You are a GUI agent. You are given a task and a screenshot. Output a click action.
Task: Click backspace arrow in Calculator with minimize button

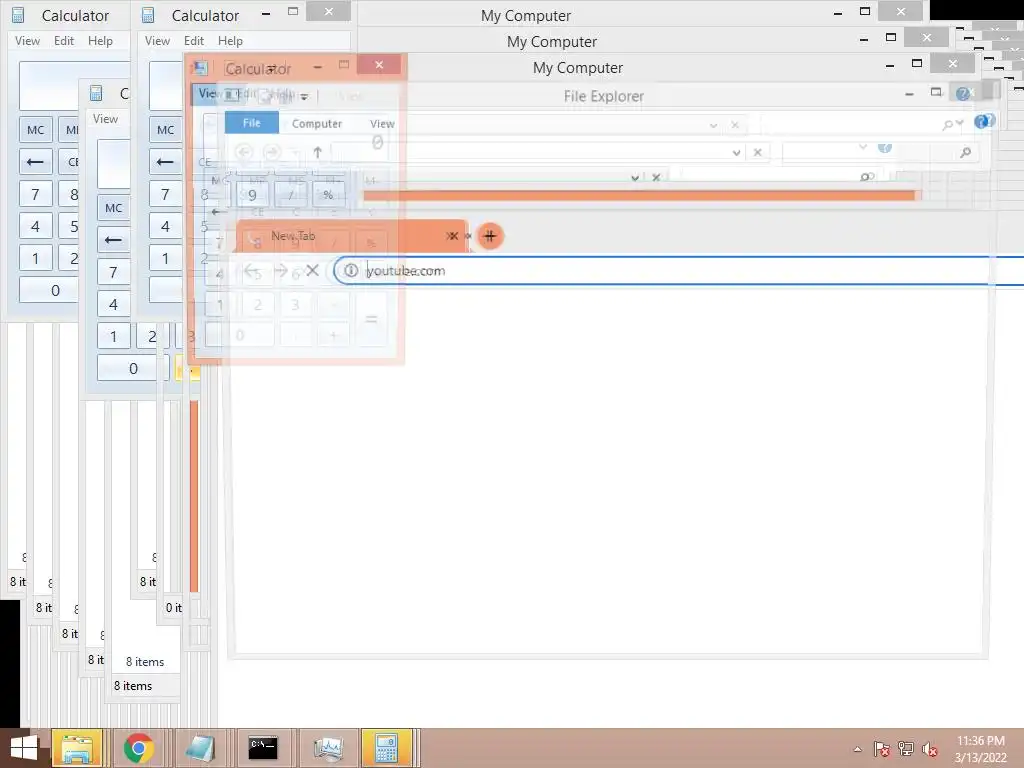165,161
